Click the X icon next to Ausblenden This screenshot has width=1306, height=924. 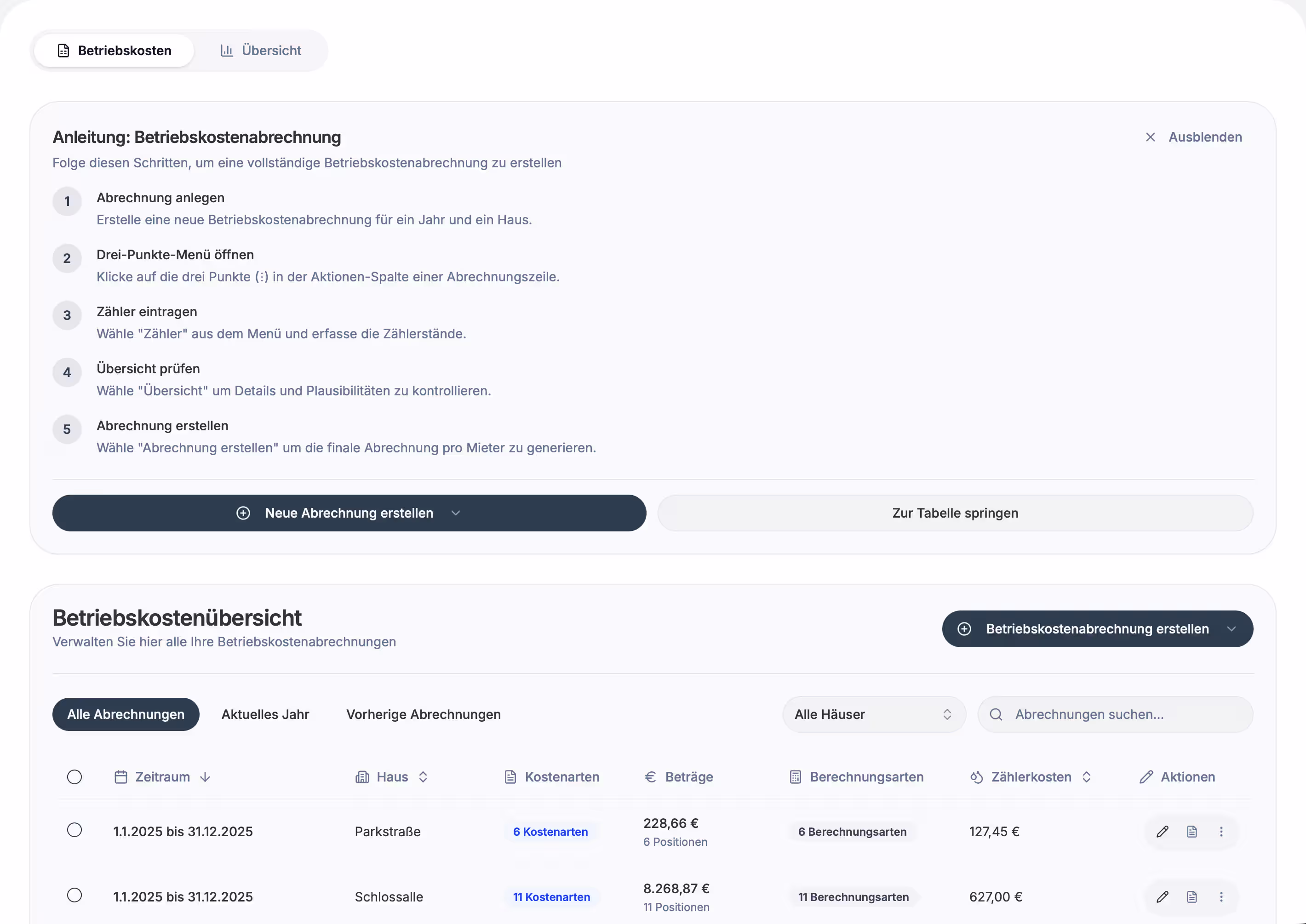(1150, 137)
